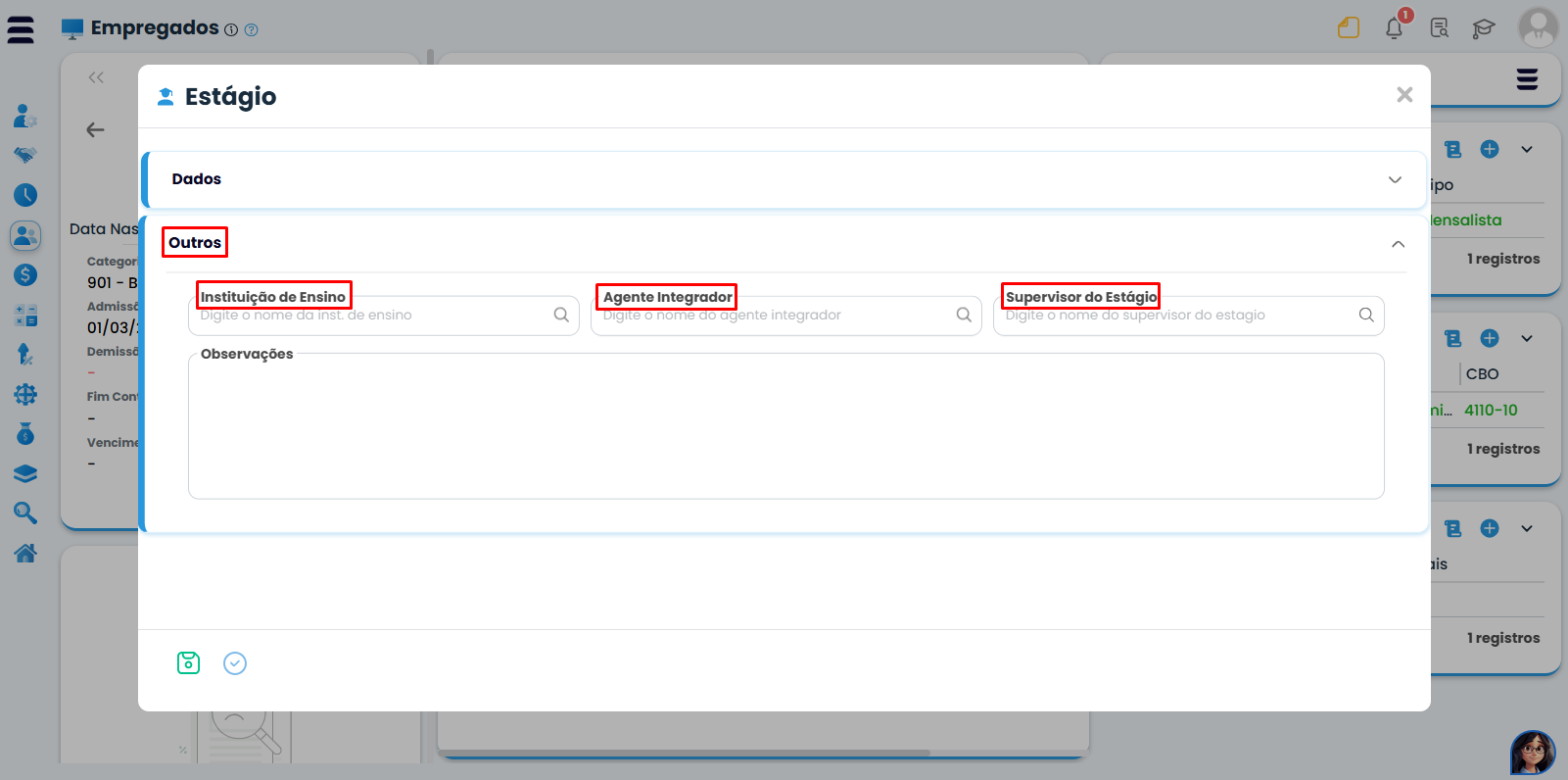This screenshot has width=1568, height=780.
Task: Open the clock sidebar icon
Action: (x=25, y=195)
